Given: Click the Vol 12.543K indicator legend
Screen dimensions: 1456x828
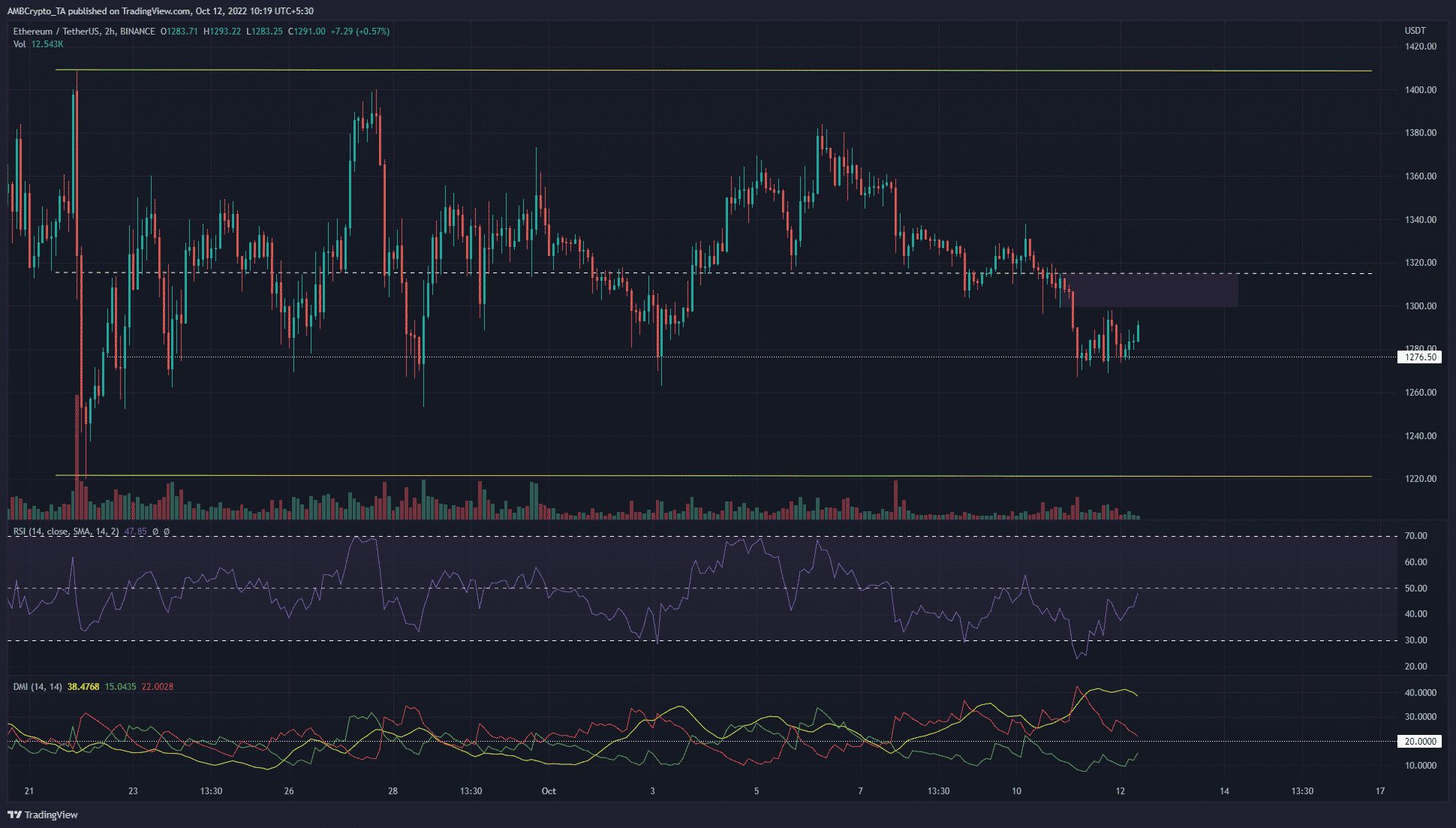Looking at the screenshot, I should click(38, 44).
